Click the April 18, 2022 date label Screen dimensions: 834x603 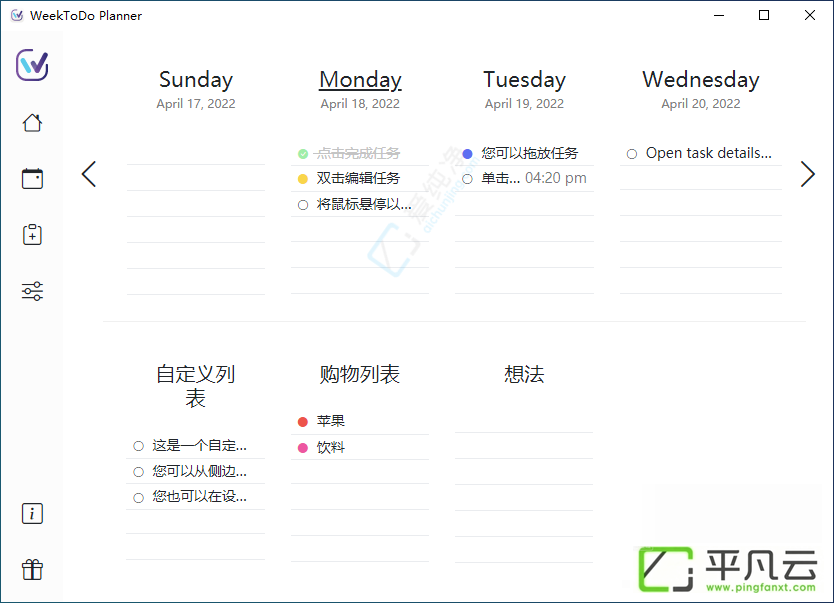pyautogui.click(x=360, y=104)
